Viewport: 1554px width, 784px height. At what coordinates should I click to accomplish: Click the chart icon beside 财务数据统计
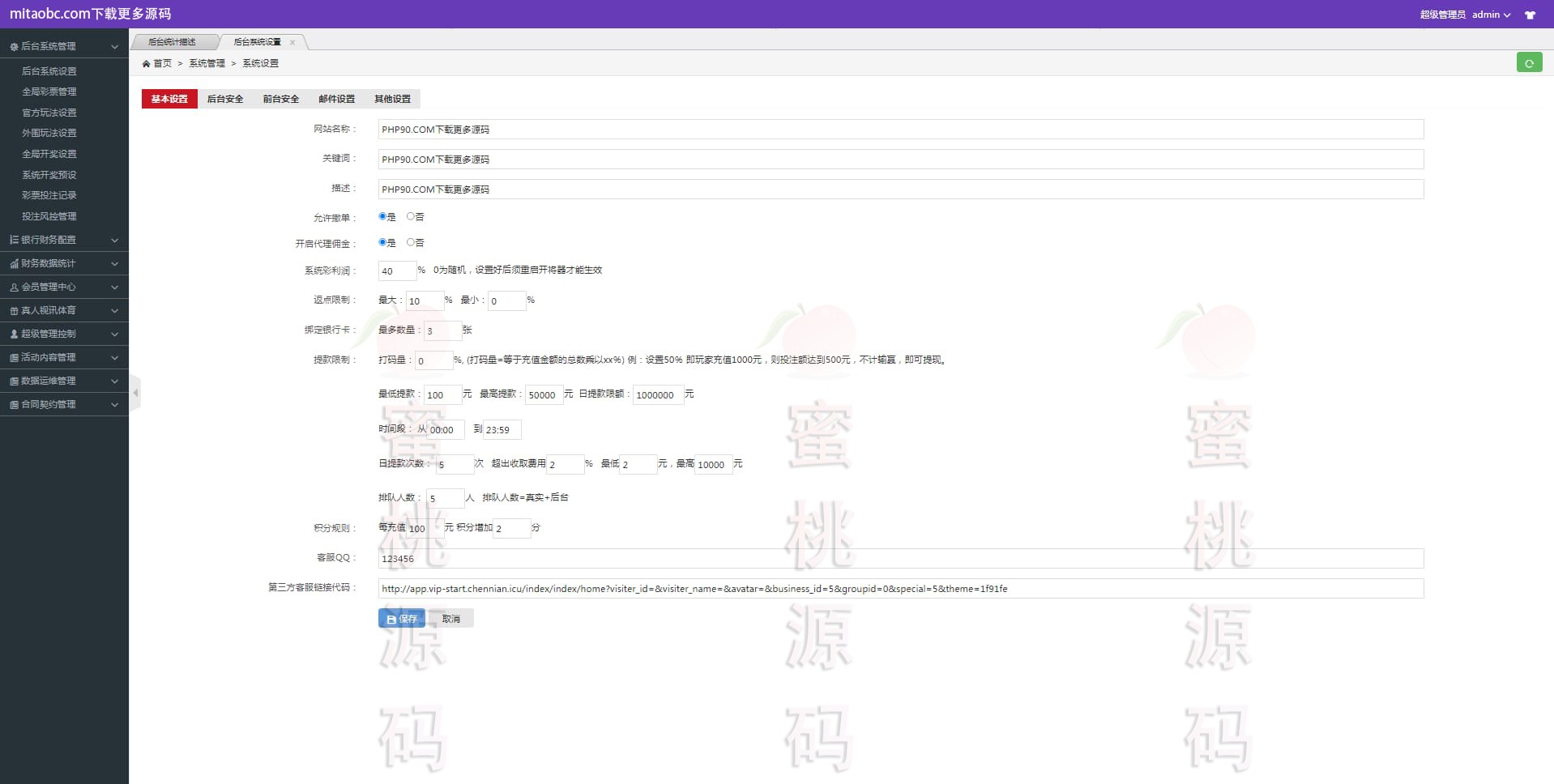pyautogui.click(x=14, y=264)
